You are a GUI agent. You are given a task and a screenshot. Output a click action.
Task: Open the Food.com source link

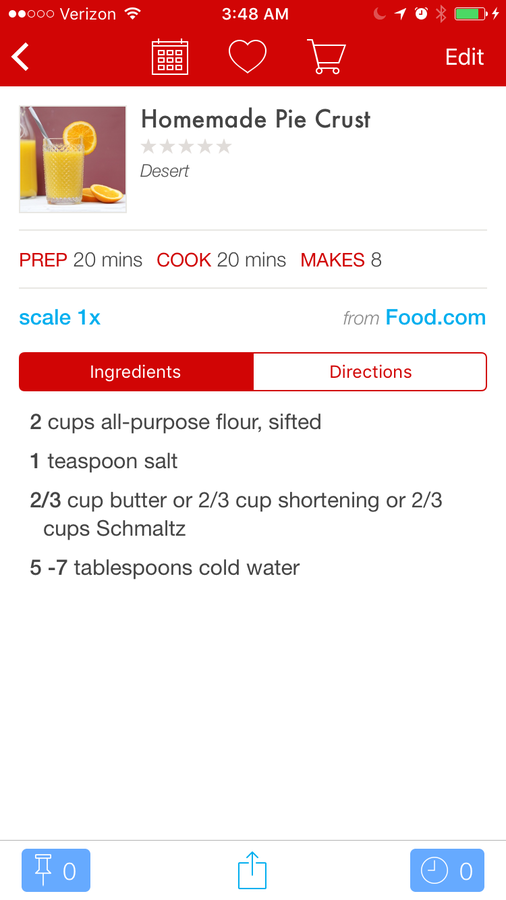click(x=435, y=317)
